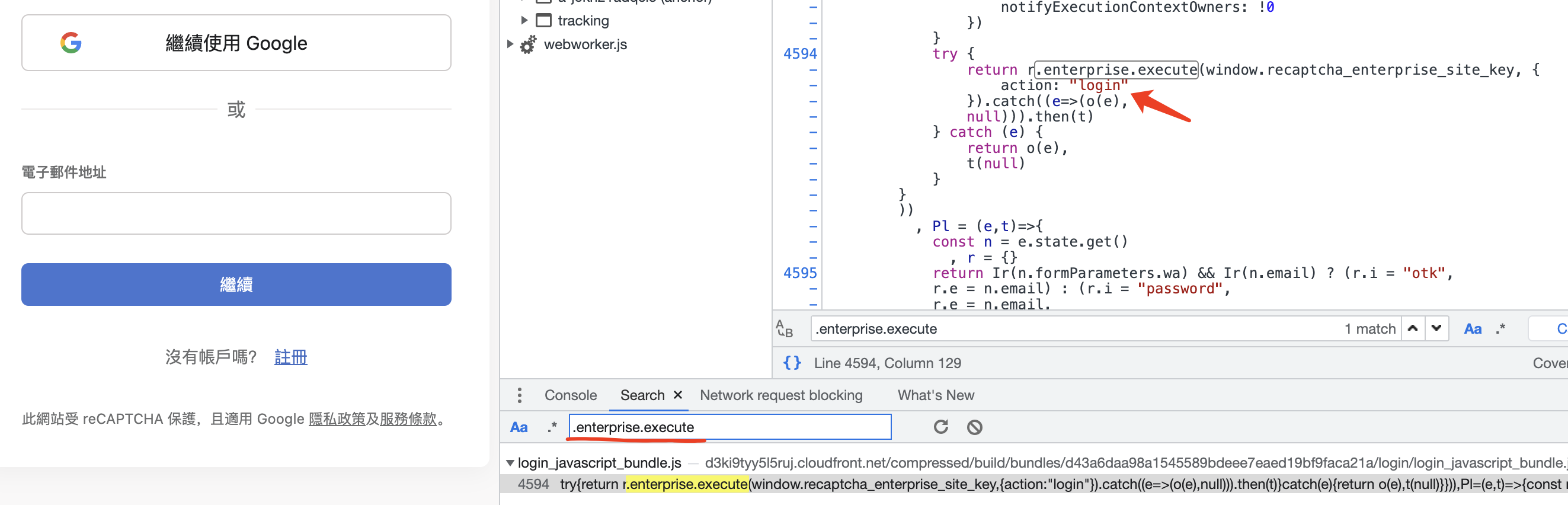
Task: Expand the tracking frame node
Action: point(524,20)
